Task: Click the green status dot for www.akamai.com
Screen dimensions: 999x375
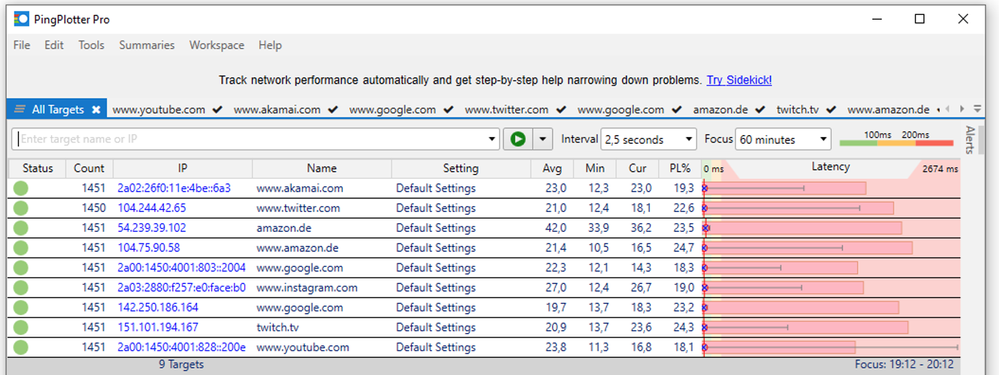Action: click(21, 188)
